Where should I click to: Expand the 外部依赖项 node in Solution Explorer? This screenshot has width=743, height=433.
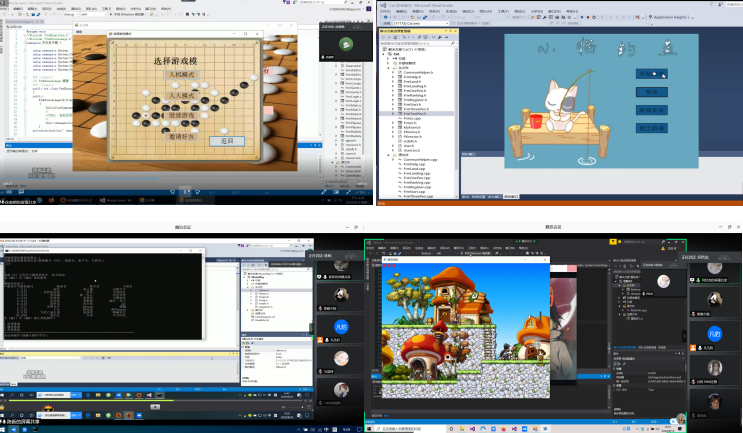389,63
